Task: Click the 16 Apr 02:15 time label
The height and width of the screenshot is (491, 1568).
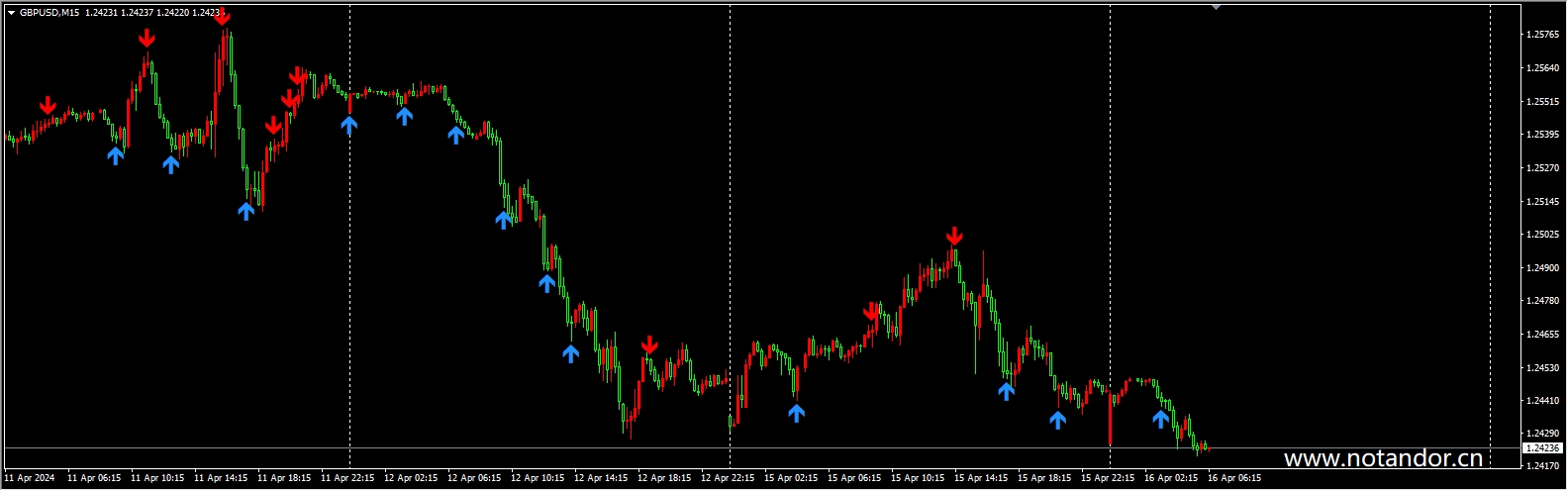Action: pyautogui.click(x=1171, y=478)
